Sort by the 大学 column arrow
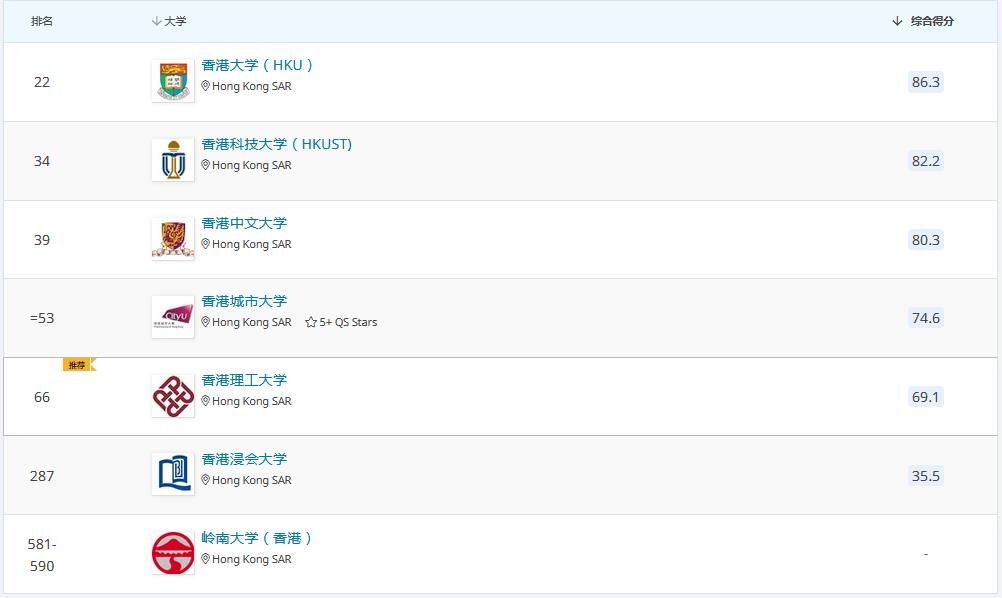Viewport: 1002px width, 598px height. [157, 21]
